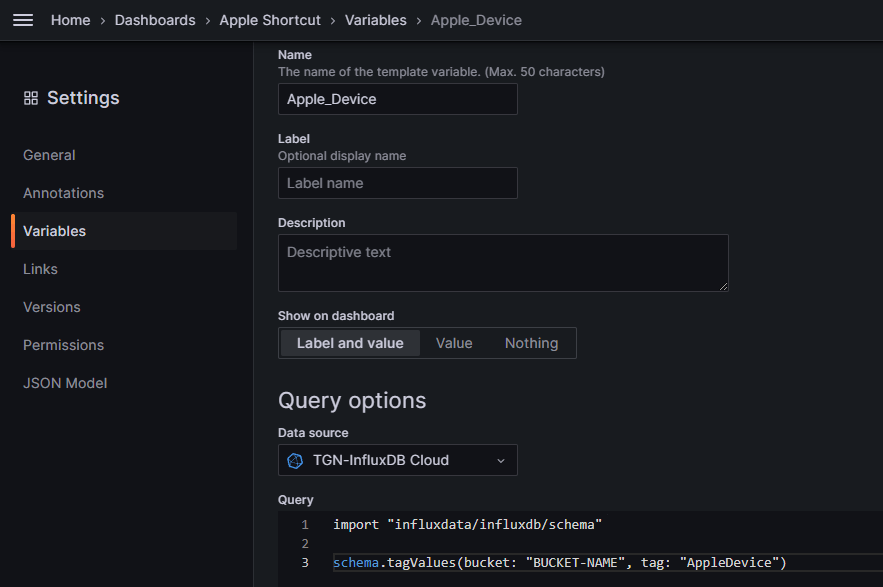Select 'Value' display option
The image size is (883, 587).
coord(454,343)
